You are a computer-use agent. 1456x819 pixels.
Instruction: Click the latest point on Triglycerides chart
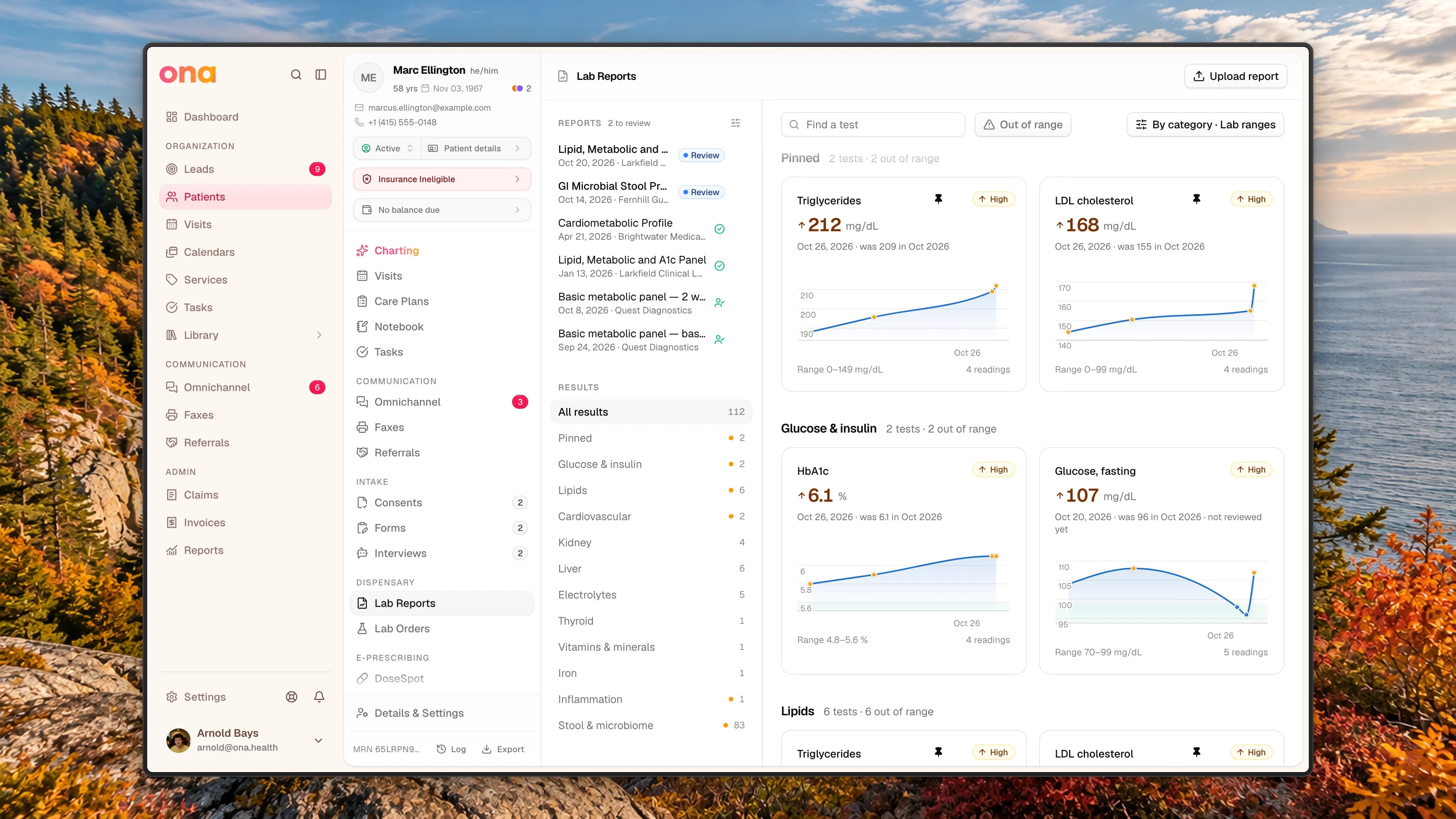tap(996, 286)
